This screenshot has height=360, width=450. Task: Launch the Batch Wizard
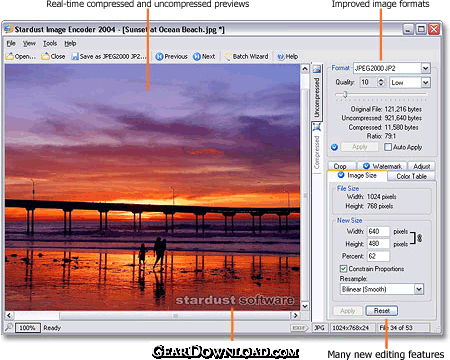246,57
